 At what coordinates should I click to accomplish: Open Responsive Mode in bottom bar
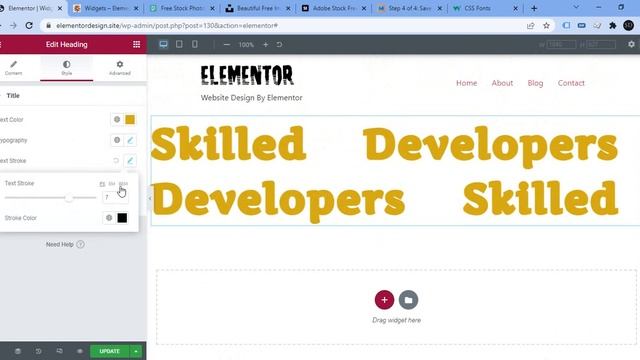click(60, 351)
